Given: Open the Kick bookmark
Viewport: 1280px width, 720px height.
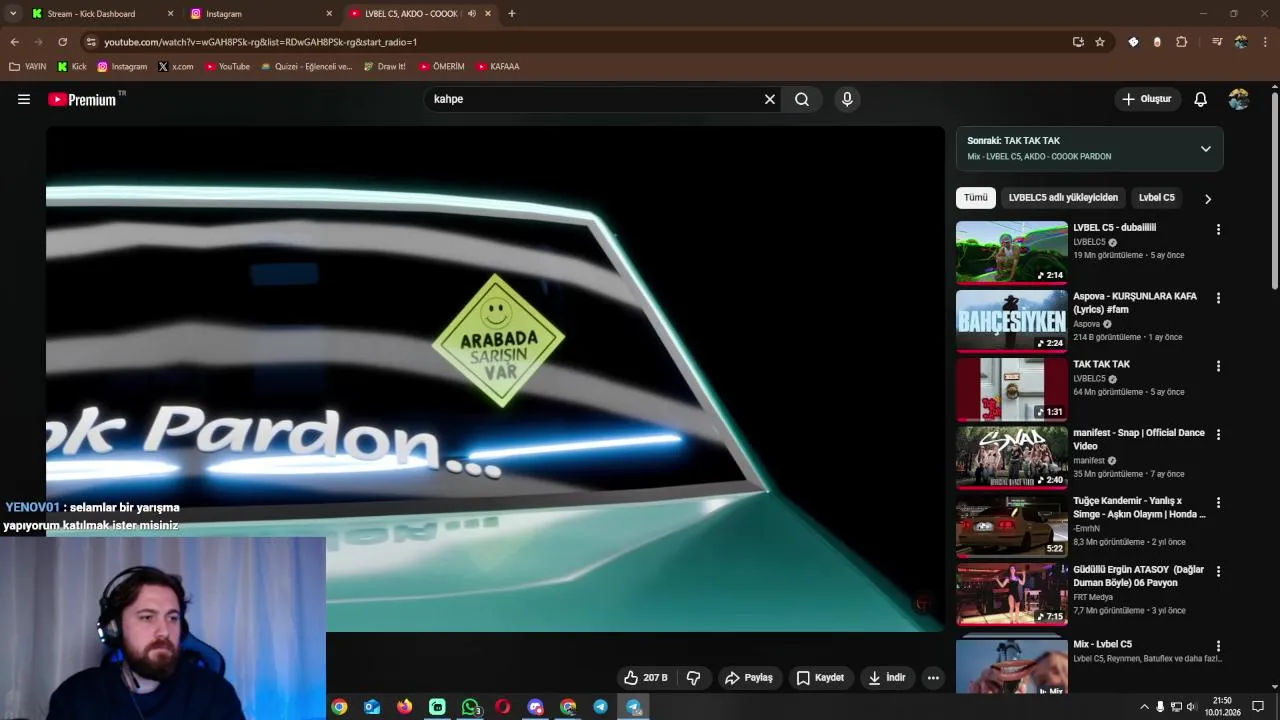Looking at the screenshot, I should tap(72, 67).
